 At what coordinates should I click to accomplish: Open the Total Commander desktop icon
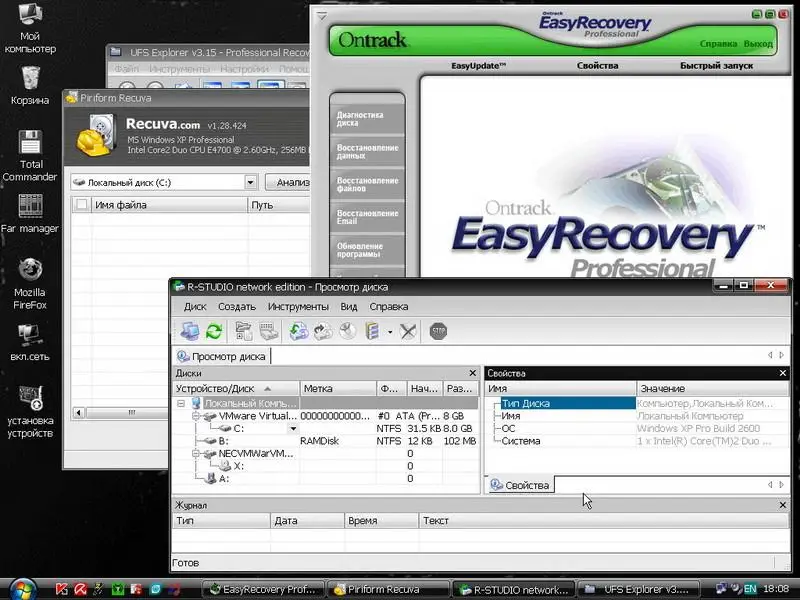(30, 156)
